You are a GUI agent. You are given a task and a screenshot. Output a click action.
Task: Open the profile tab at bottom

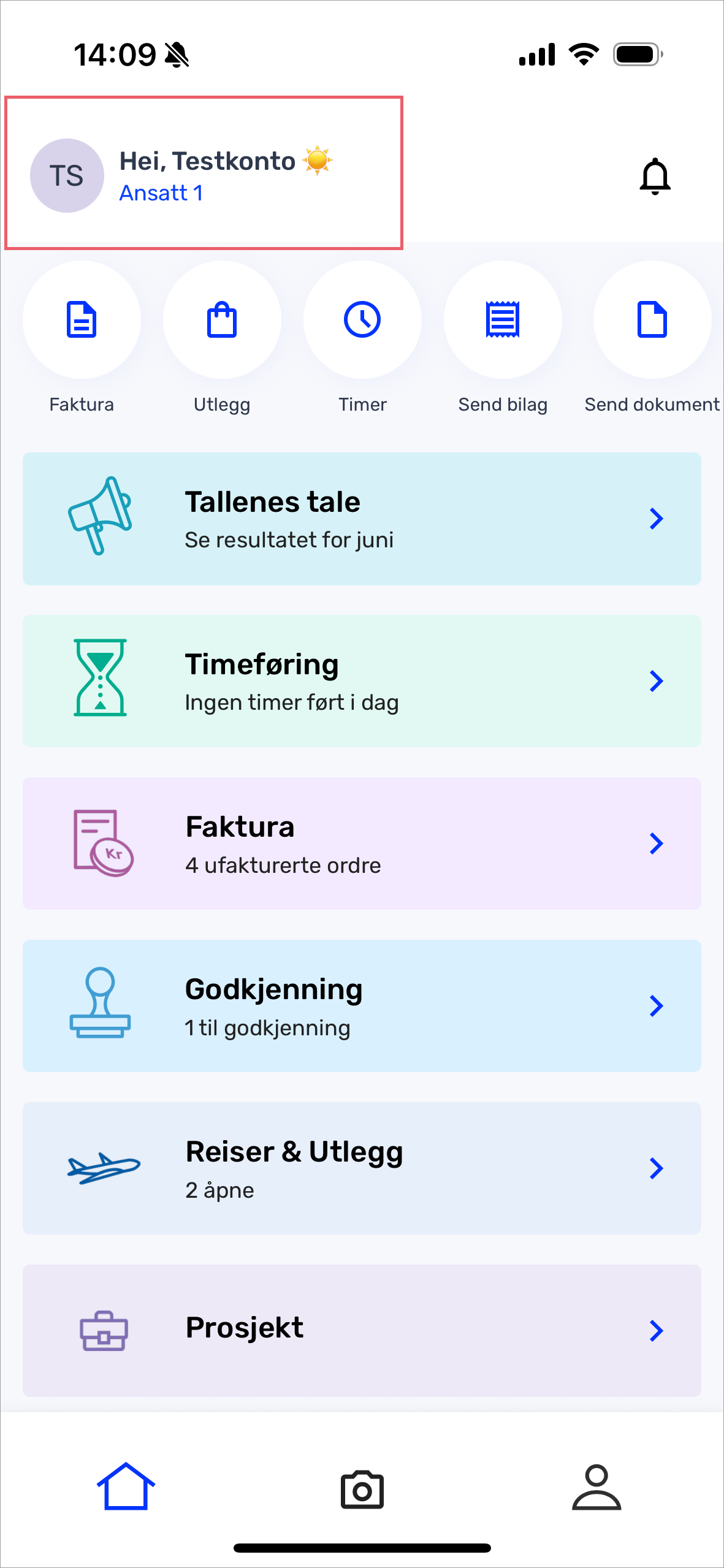596,1487
